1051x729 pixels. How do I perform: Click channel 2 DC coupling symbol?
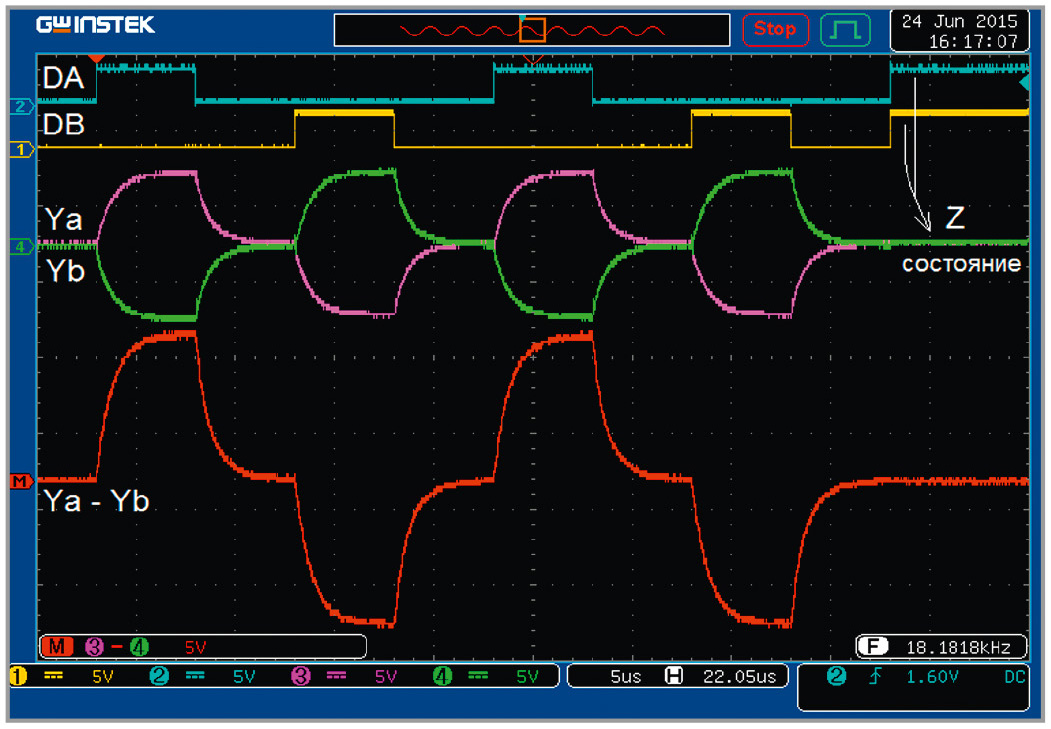click(195, 677)
